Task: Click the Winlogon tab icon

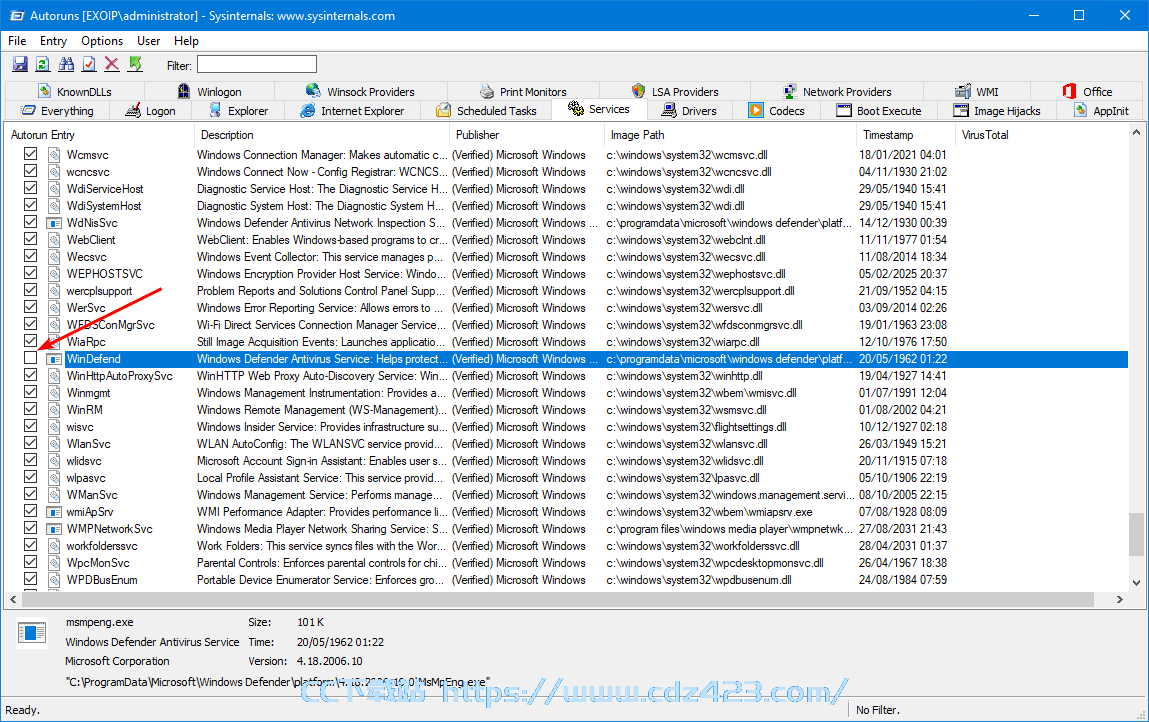Action: point(184,91)
